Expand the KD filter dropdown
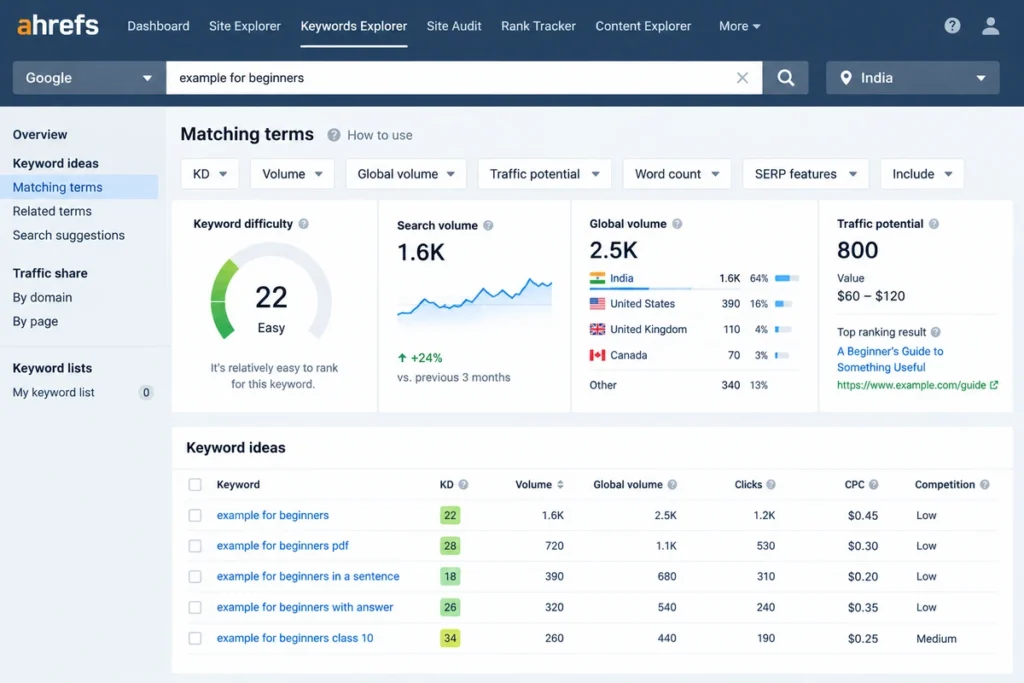The height and width of the screenshot is (683, 1024). pyautogui.click(x=210, y=174)
